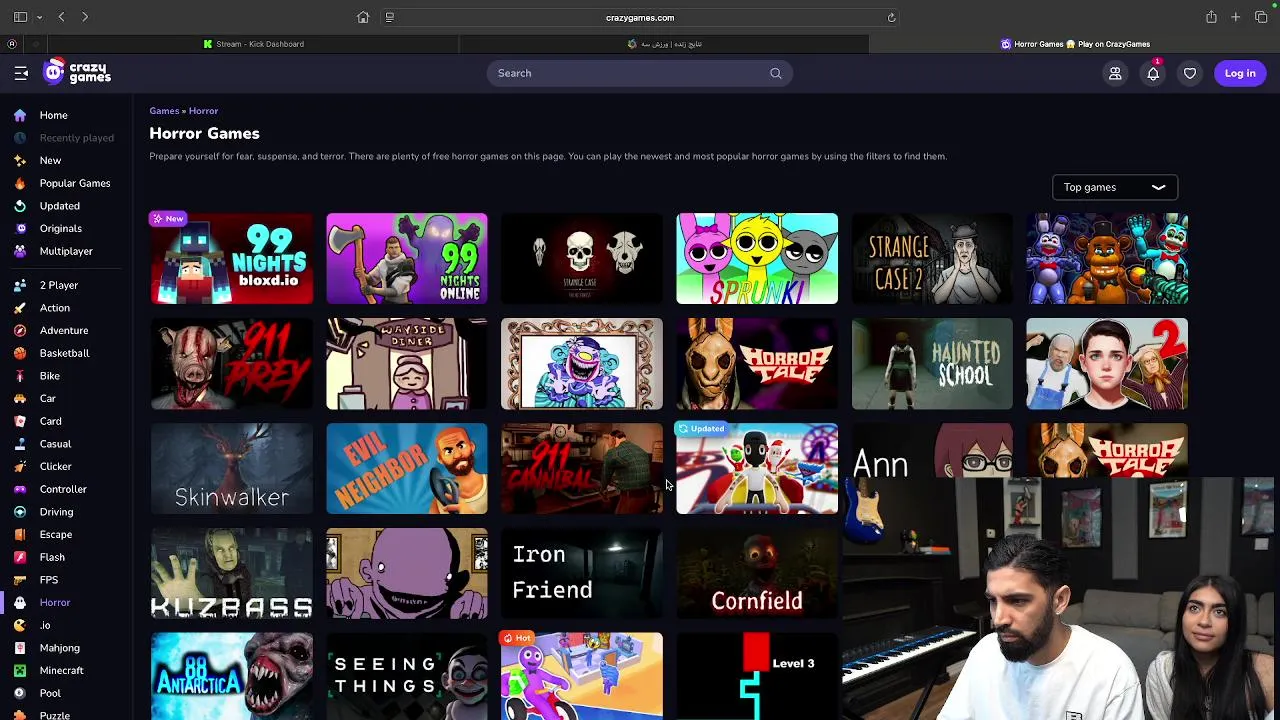Click the 2 Player category icon
Viewport: 1280px width, 720px height.
(20, 285)
